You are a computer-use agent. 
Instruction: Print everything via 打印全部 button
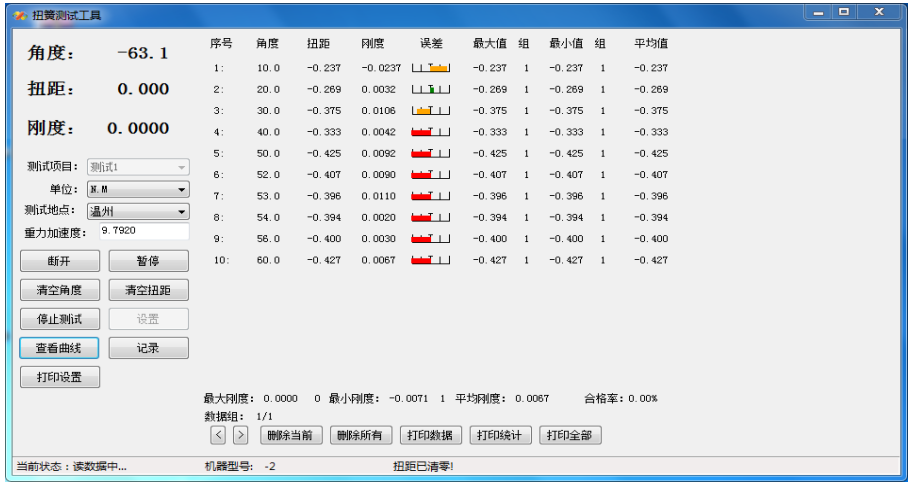pos(570,435)
